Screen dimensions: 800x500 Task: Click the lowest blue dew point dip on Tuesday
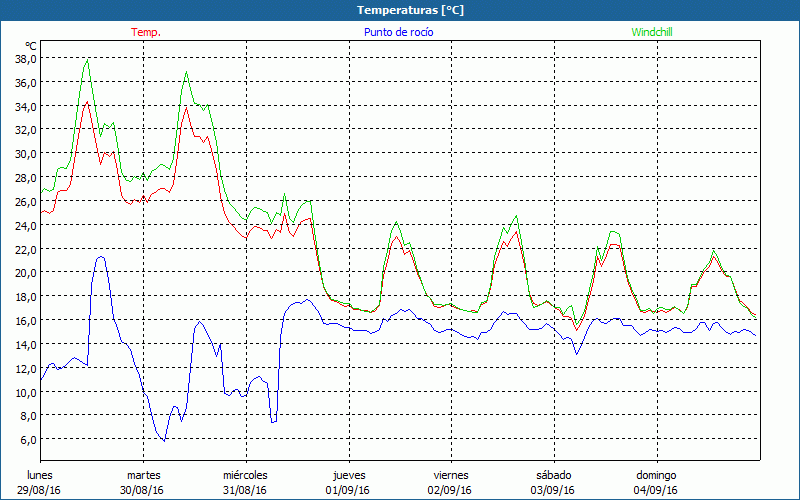[x=164, y=439]
